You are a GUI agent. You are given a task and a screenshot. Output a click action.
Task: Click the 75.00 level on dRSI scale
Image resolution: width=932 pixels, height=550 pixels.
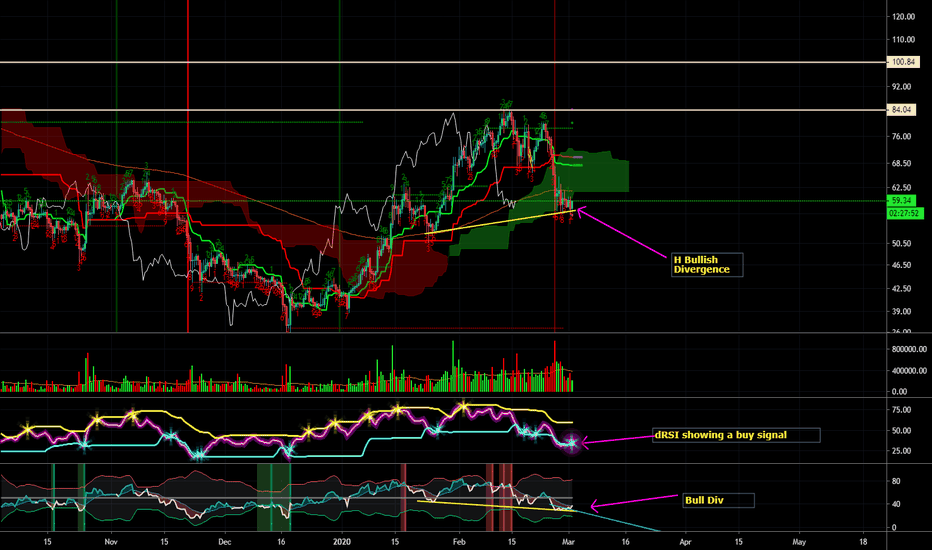pos(901,410)
